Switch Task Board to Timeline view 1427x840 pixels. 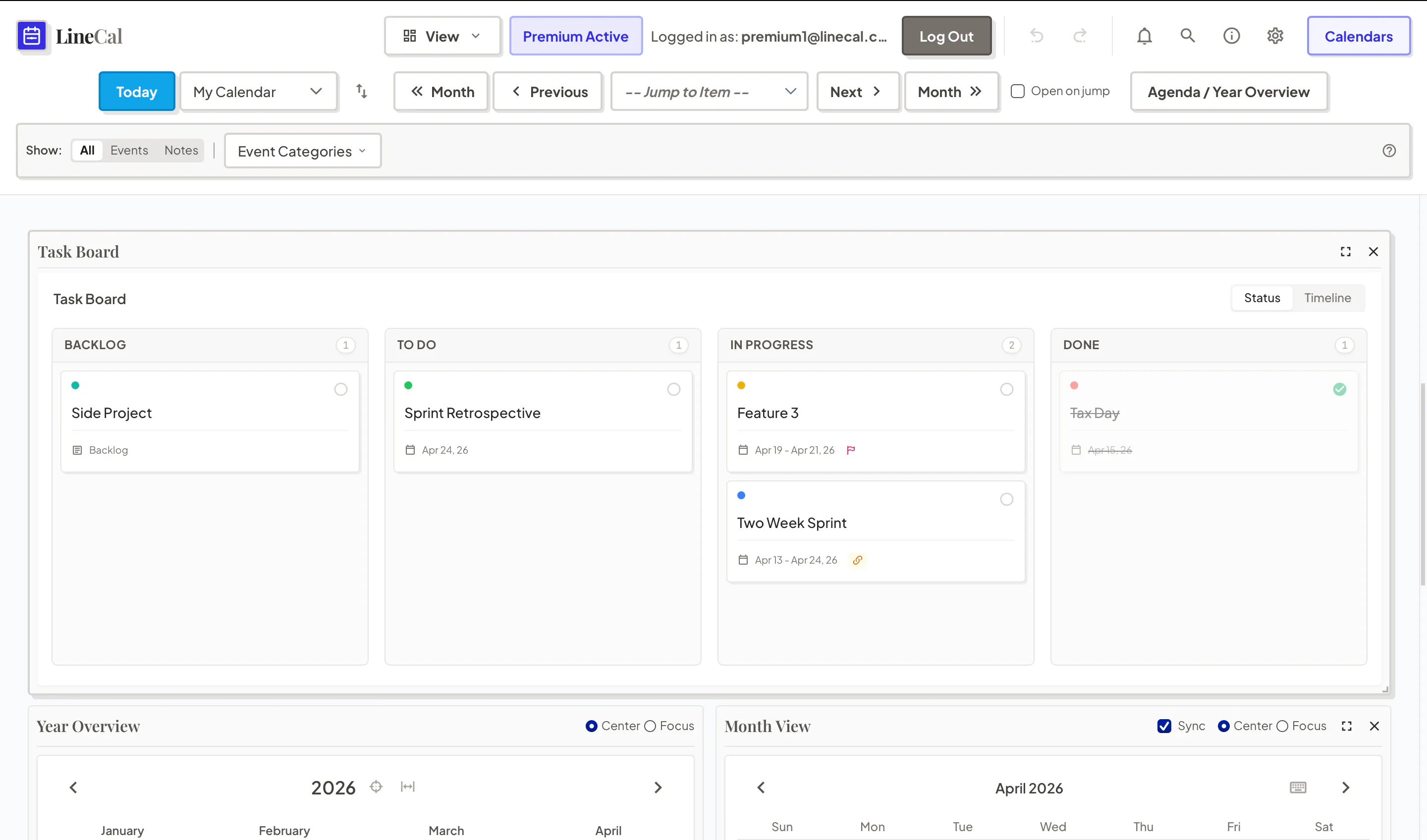(1327, 298)
